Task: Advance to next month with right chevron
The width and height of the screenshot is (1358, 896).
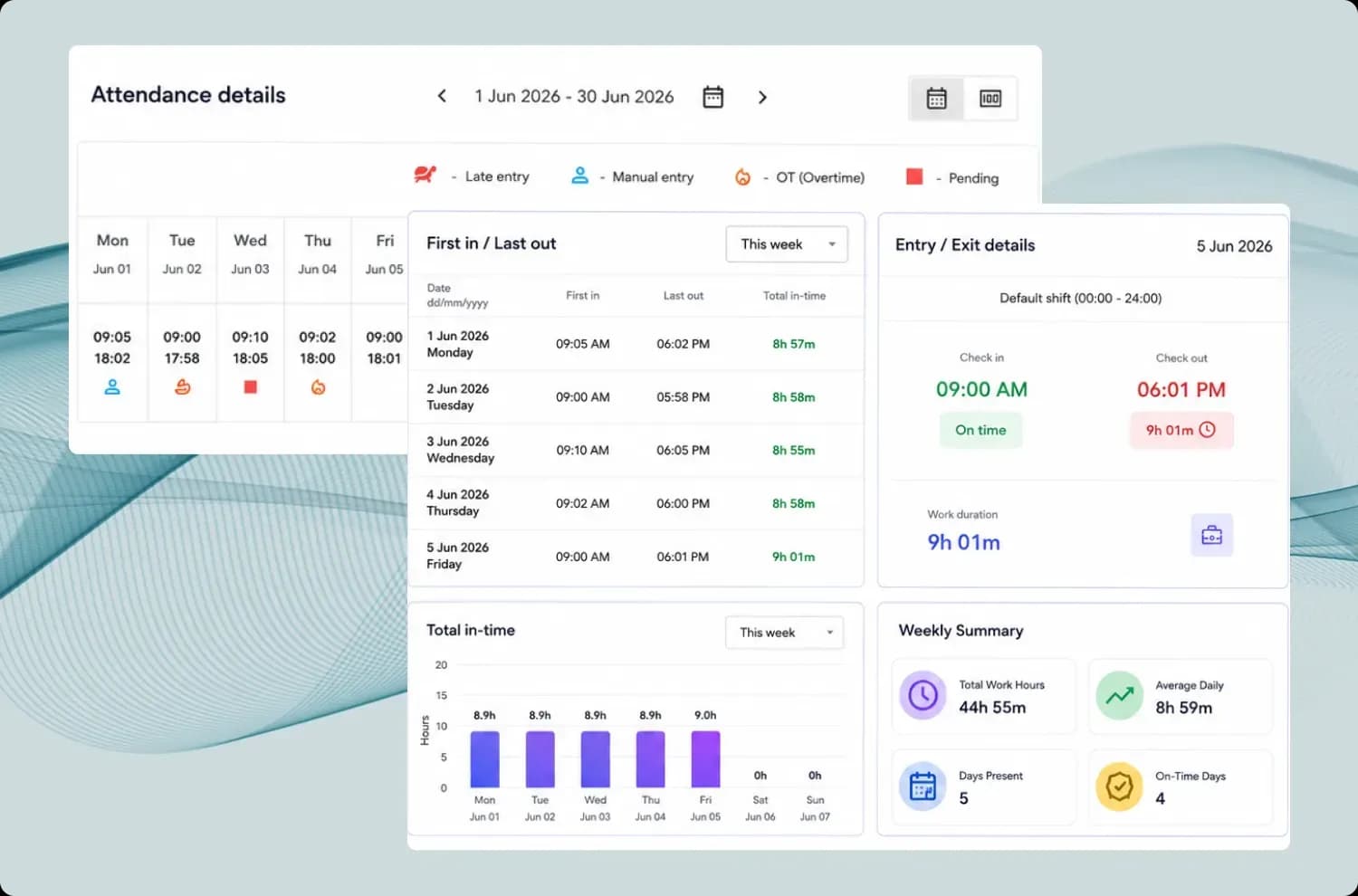Action: coord(762,97)
